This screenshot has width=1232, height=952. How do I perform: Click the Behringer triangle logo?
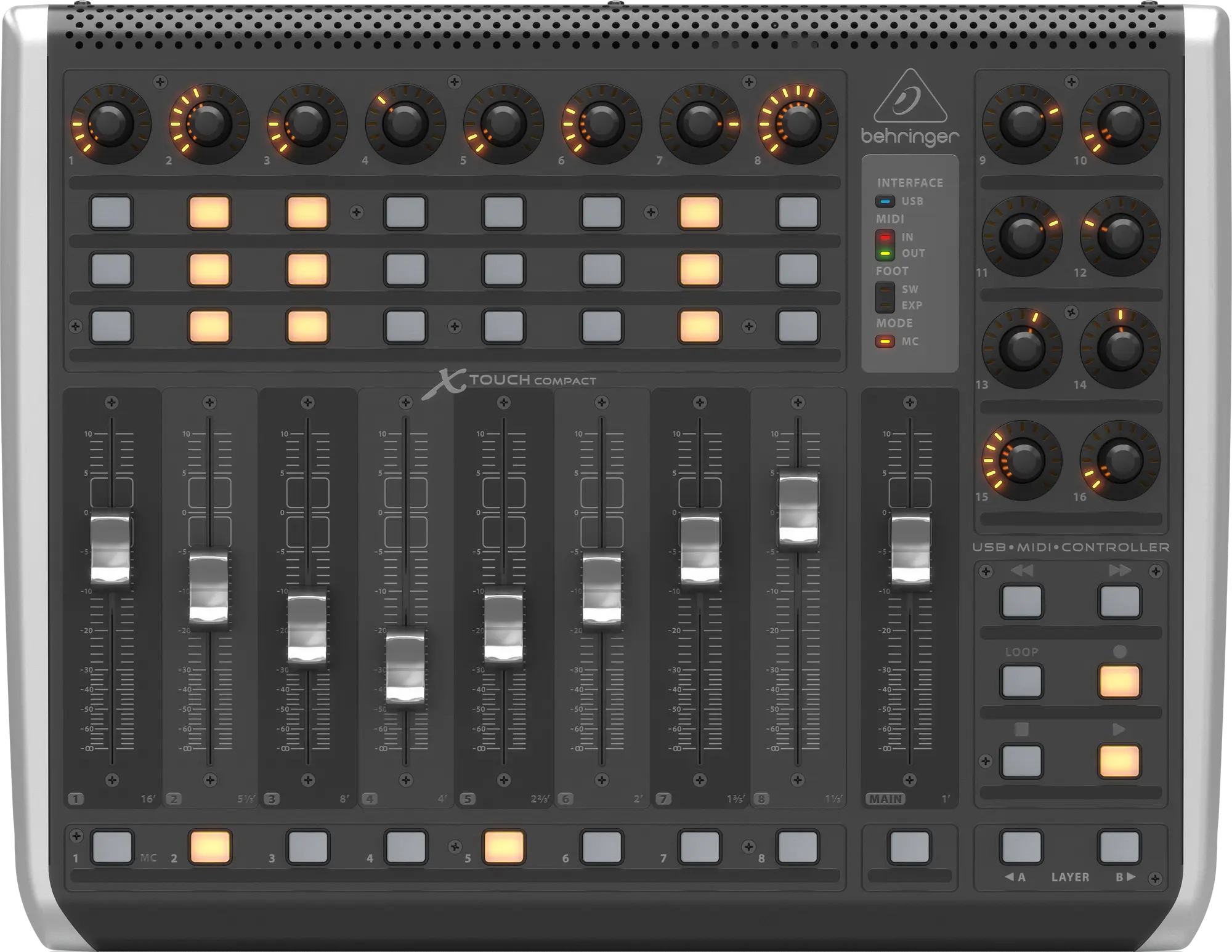910,96
